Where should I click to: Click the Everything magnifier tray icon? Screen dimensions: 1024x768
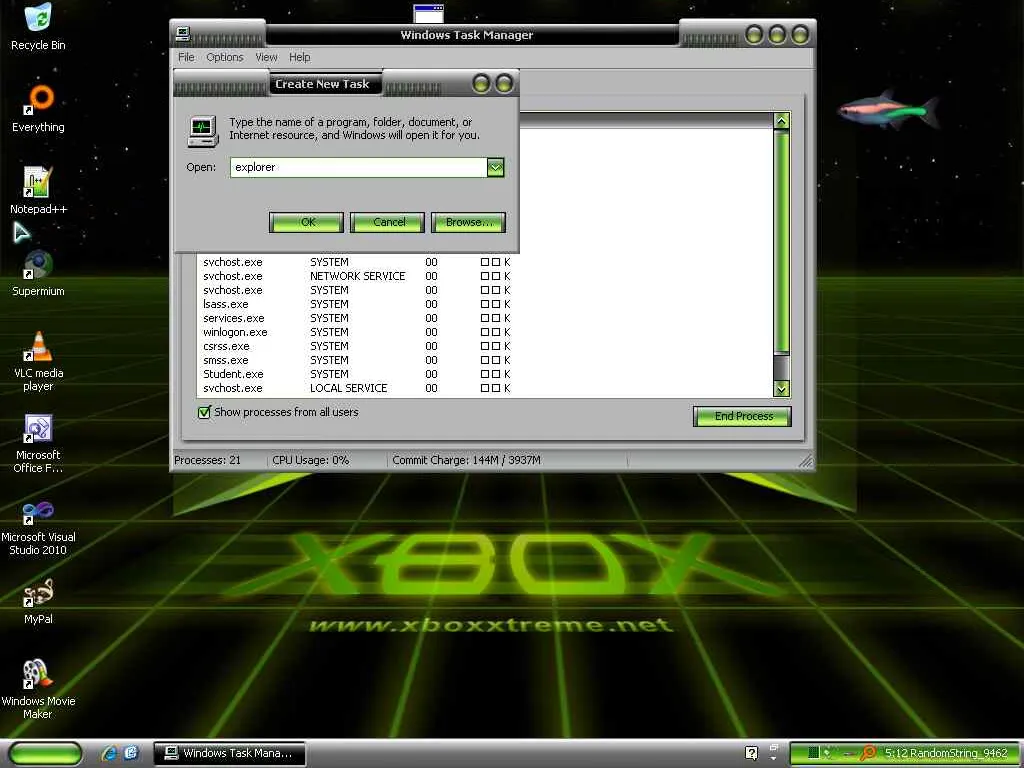coord(867,753)
